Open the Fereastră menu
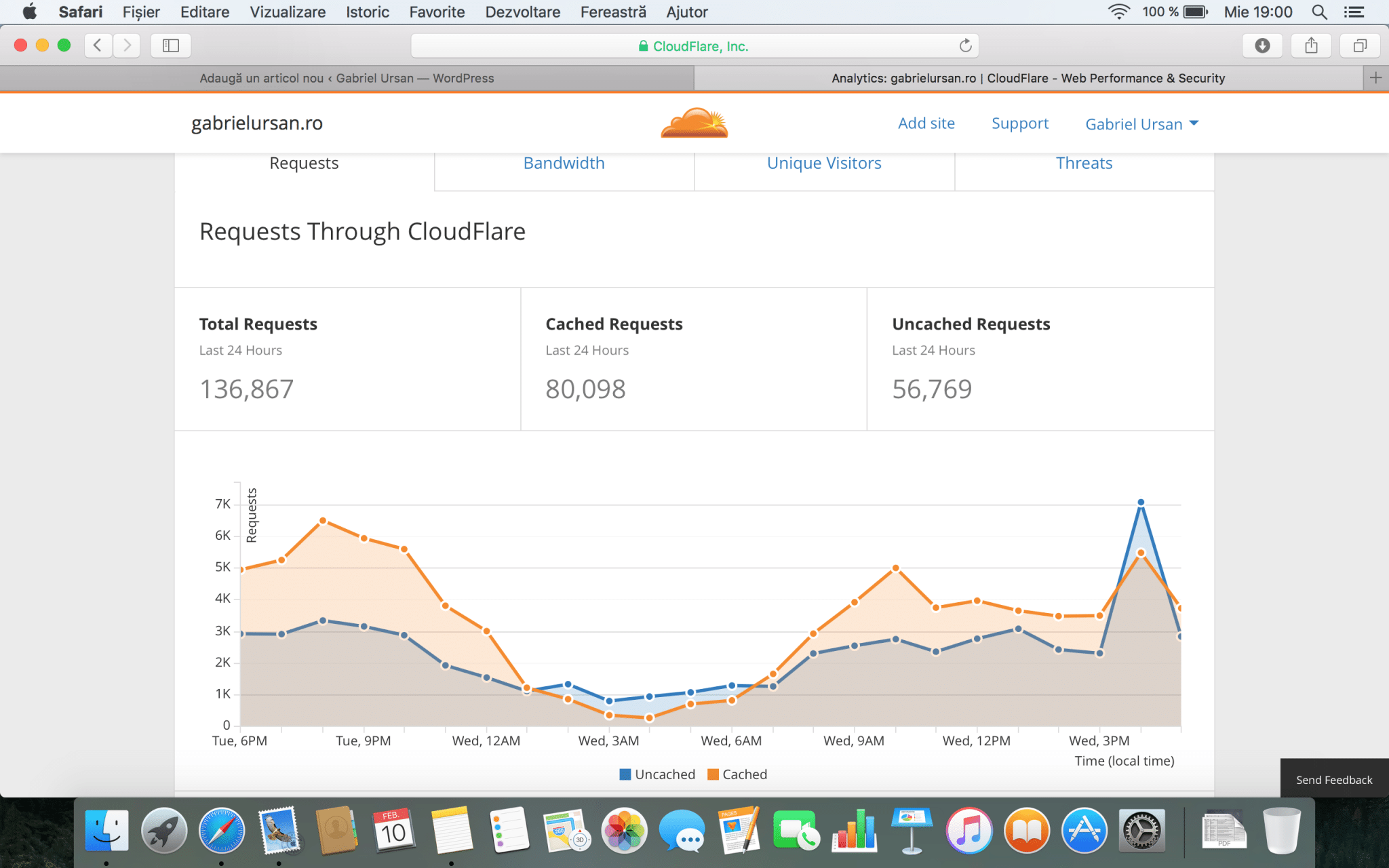 [613, 12]
